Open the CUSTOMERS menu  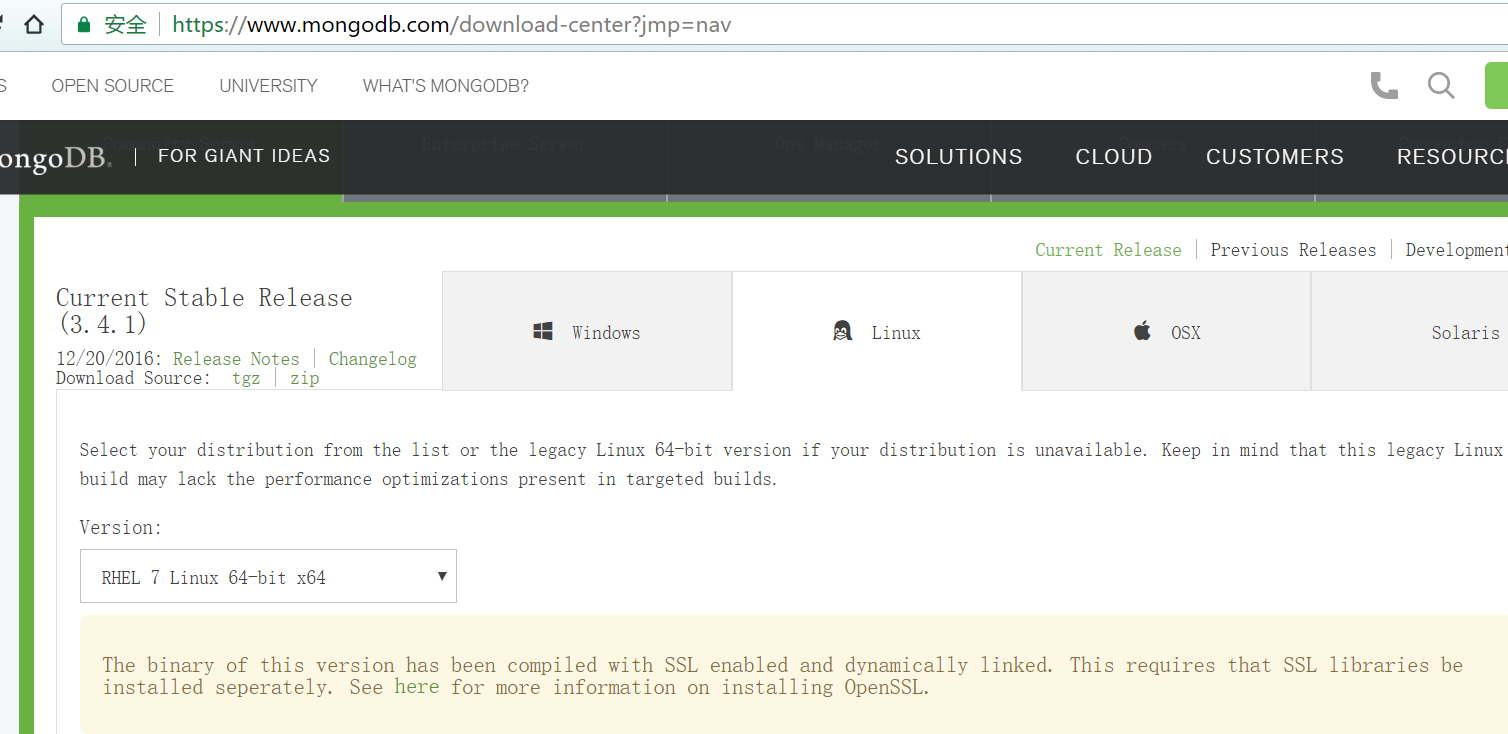pyautogui.click(x=1274, y=157)
